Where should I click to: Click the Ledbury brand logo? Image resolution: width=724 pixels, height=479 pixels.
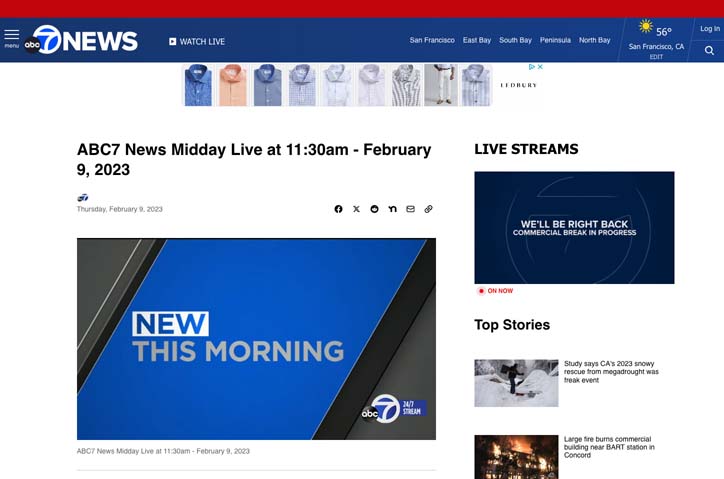pyautogui.click(x=519, y=85)
